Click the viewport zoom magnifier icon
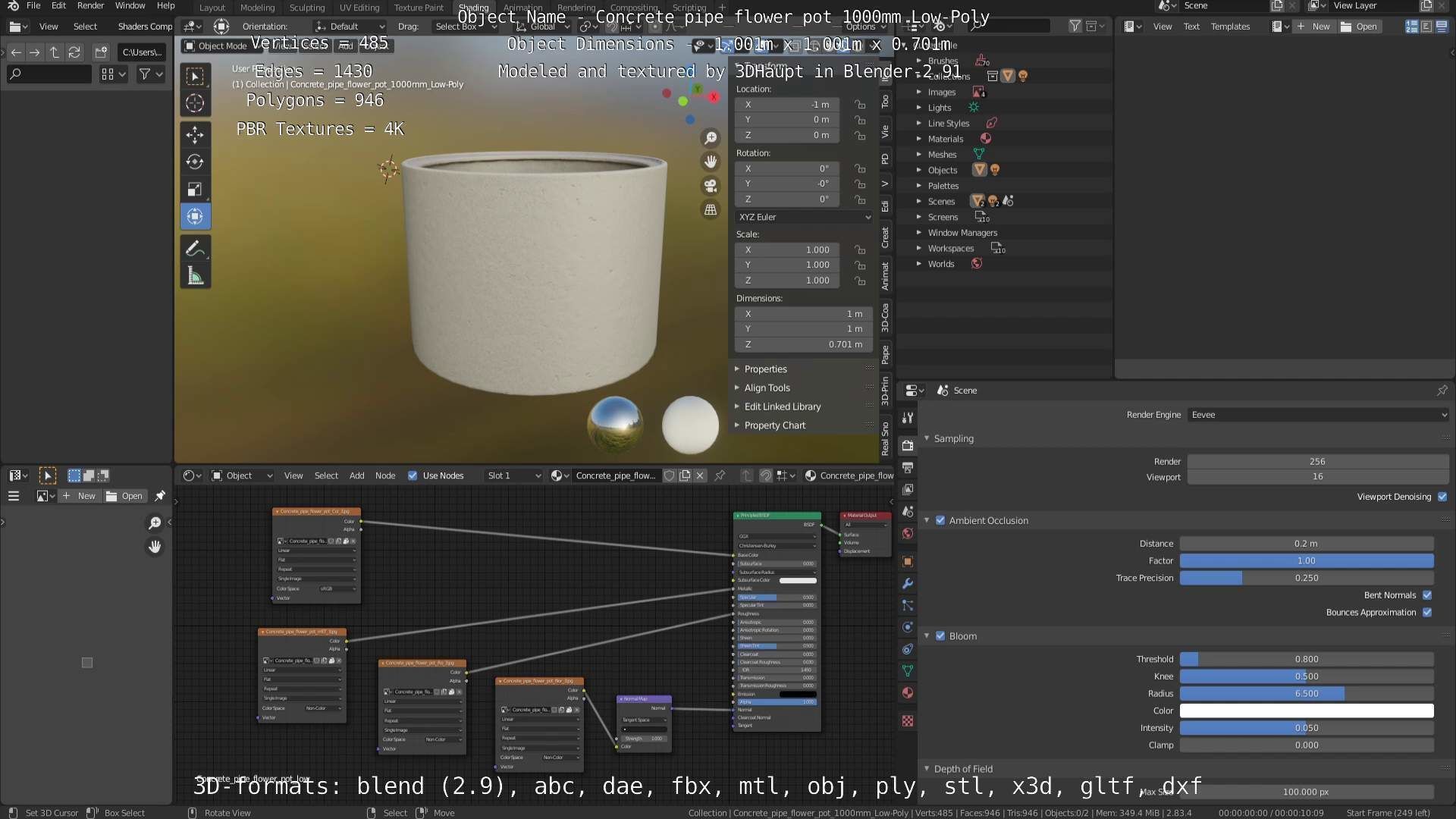The height and width of the screenshot is (819, 1456). tap(711, 138)
